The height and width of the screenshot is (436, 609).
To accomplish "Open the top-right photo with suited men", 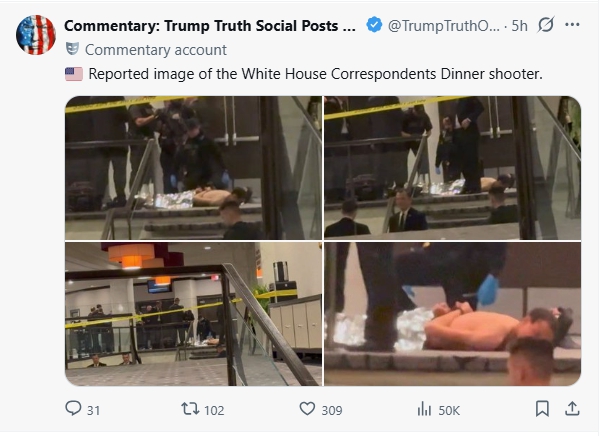I will [x=452, y=168].
